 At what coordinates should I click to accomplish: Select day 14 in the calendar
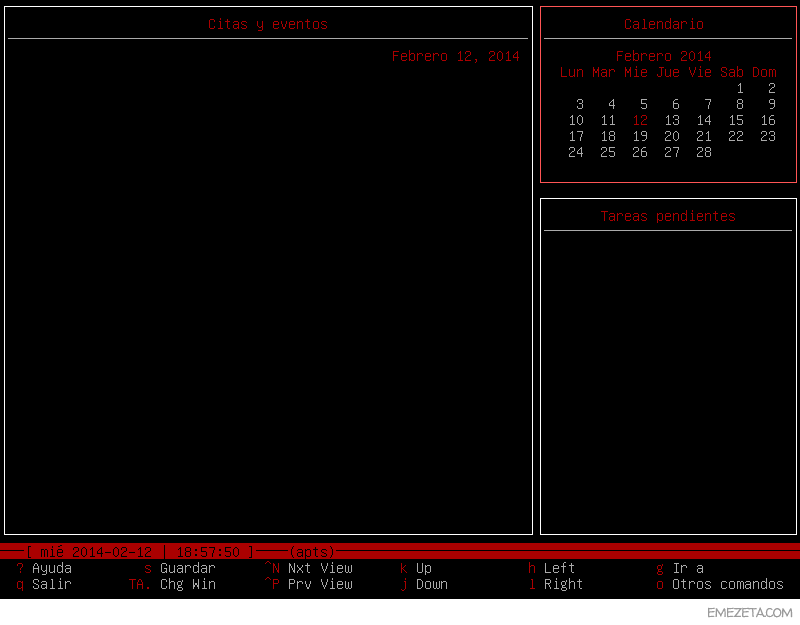(704, 120)
